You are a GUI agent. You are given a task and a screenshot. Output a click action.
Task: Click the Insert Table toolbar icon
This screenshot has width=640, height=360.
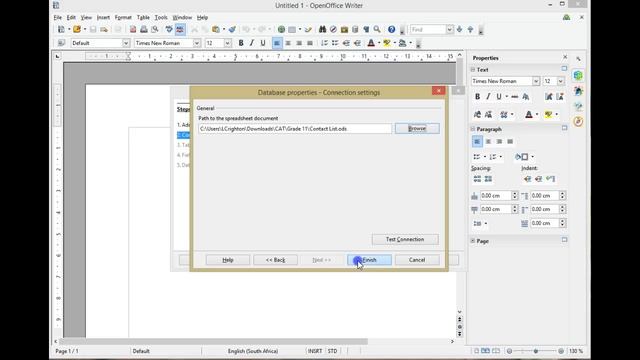coord(292,29)
